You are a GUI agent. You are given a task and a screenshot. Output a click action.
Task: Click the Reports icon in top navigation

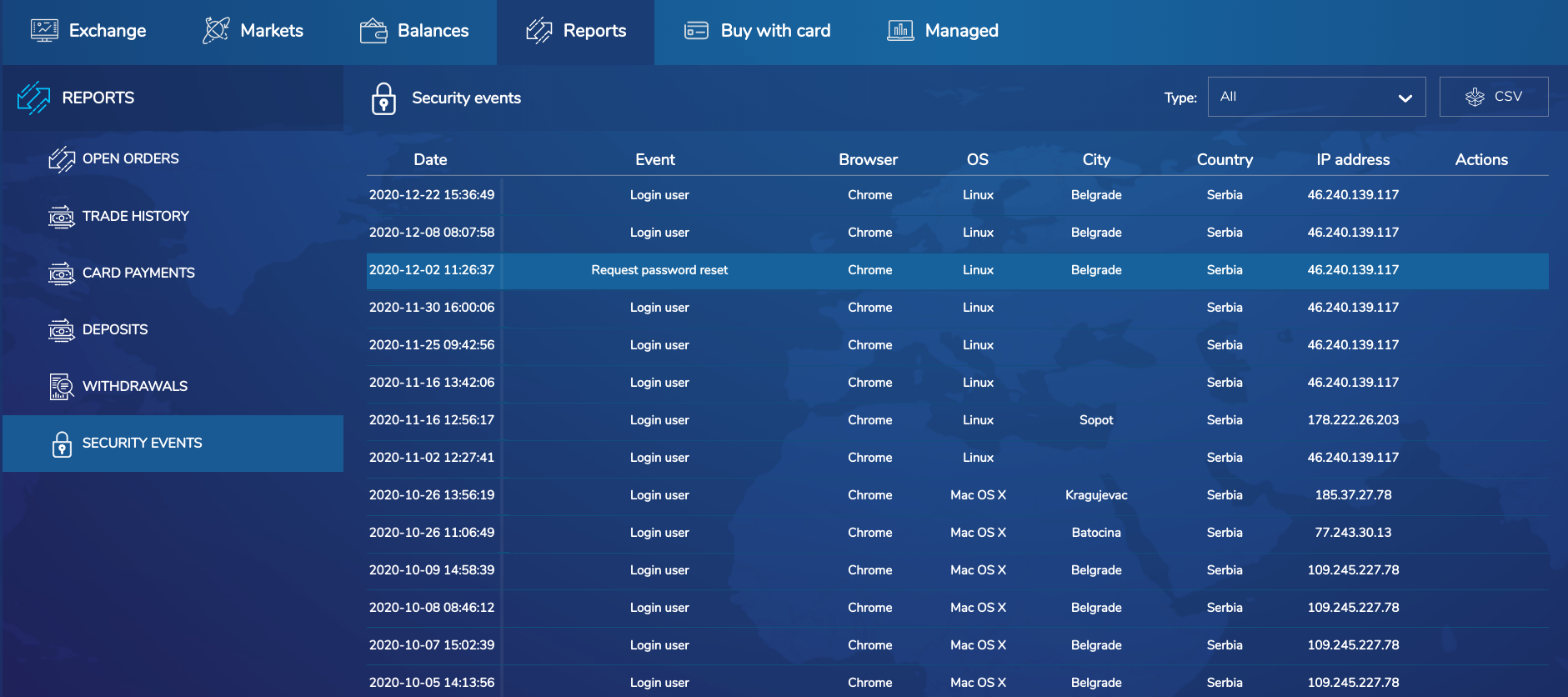(x=539, y=30)
